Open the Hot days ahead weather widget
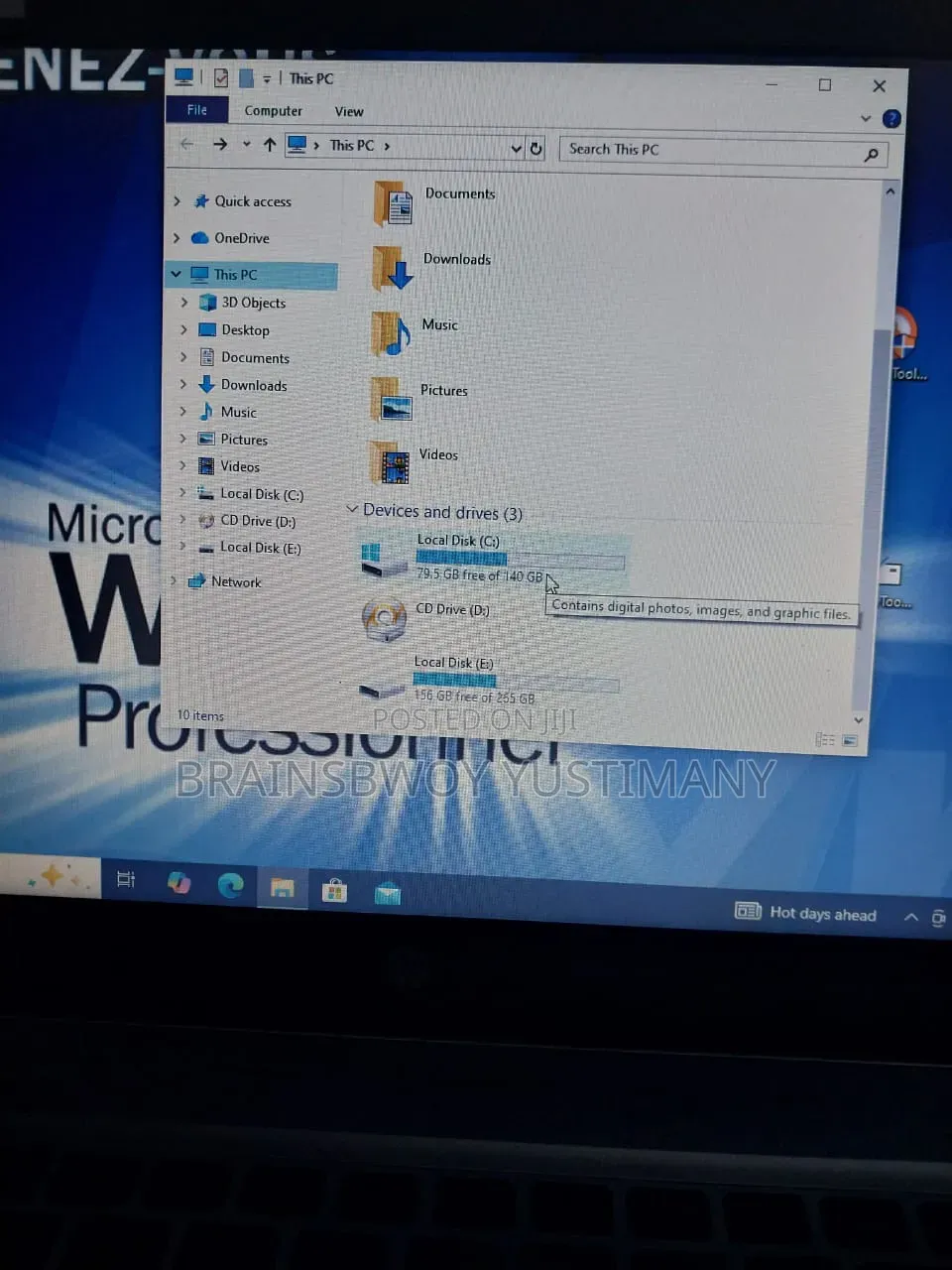952x1270 pixels. [x=805, y=913]
